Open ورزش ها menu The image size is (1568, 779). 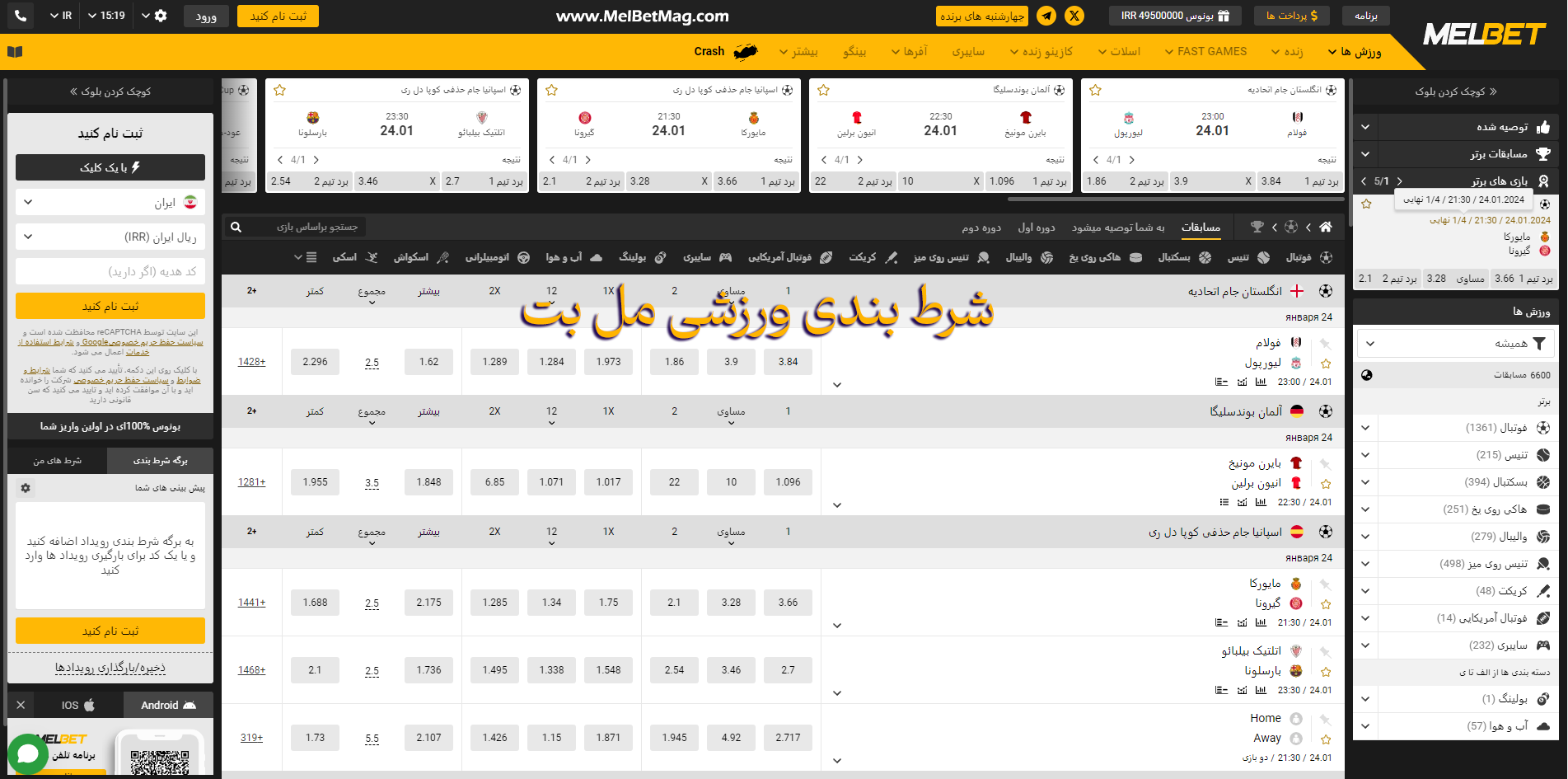tap(1355, 52)
